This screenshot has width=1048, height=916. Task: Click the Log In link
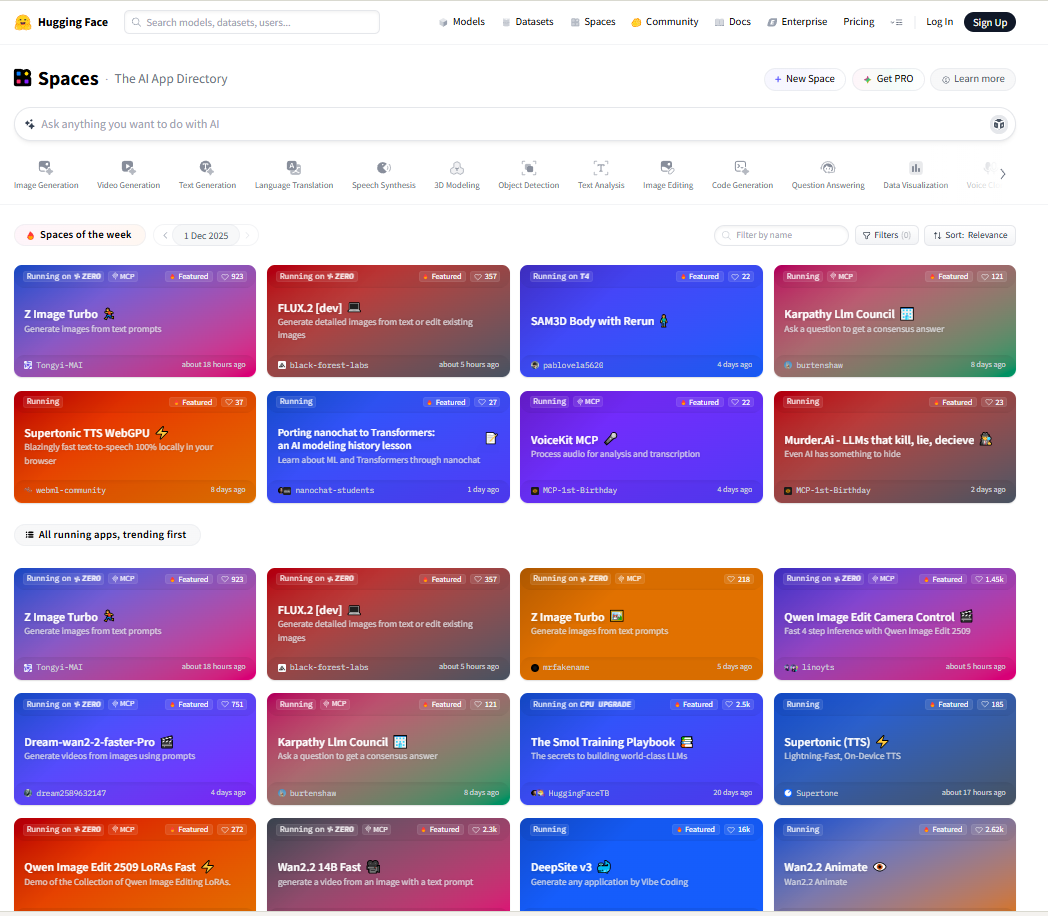click(x=939, y=22)
